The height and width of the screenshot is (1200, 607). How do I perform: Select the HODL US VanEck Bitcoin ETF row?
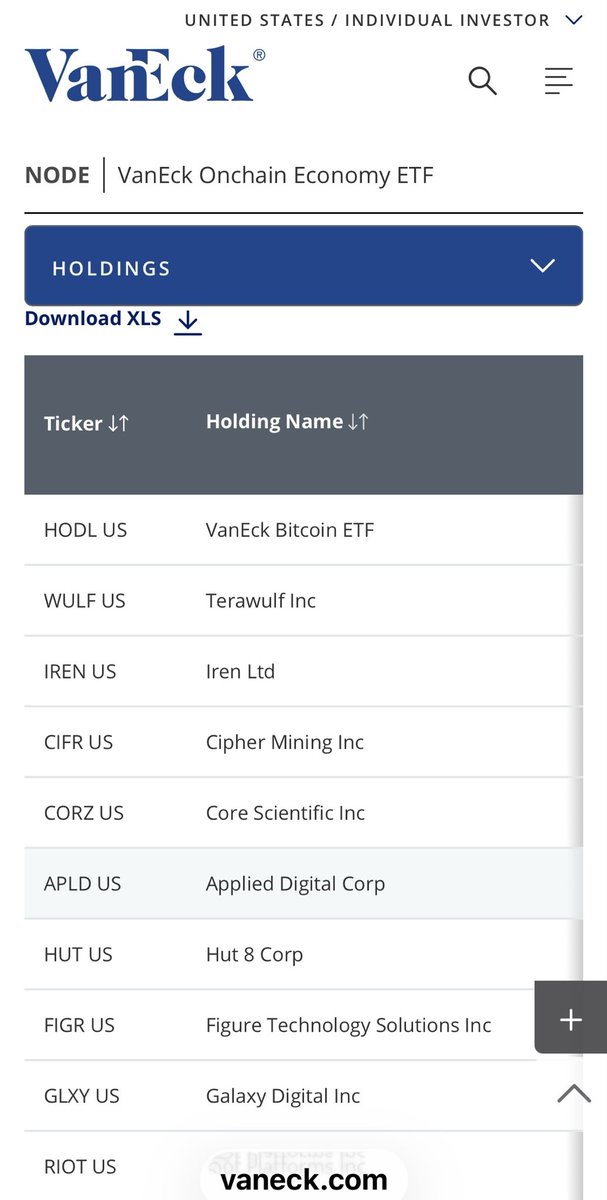tap(290, 530)
